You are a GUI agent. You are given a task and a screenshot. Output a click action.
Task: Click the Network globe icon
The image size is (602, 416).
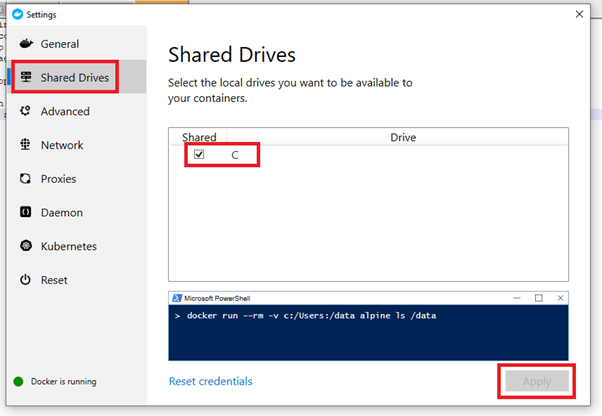point(25,145)
